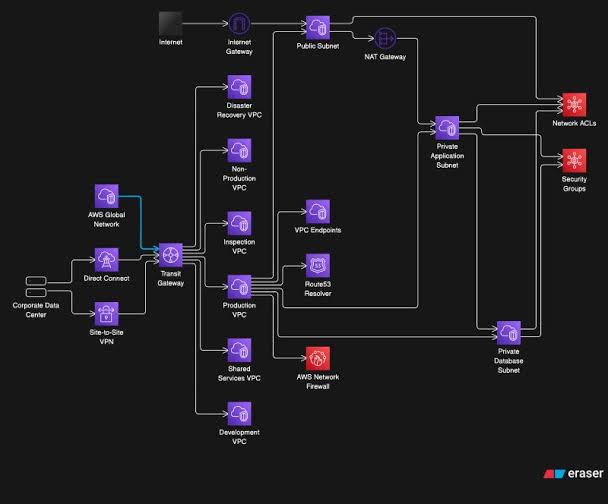Image resolution: width=608 pixels, height=504 pixels.
Task: Select the Internet Gateway icon
Action: pos(239,24)
